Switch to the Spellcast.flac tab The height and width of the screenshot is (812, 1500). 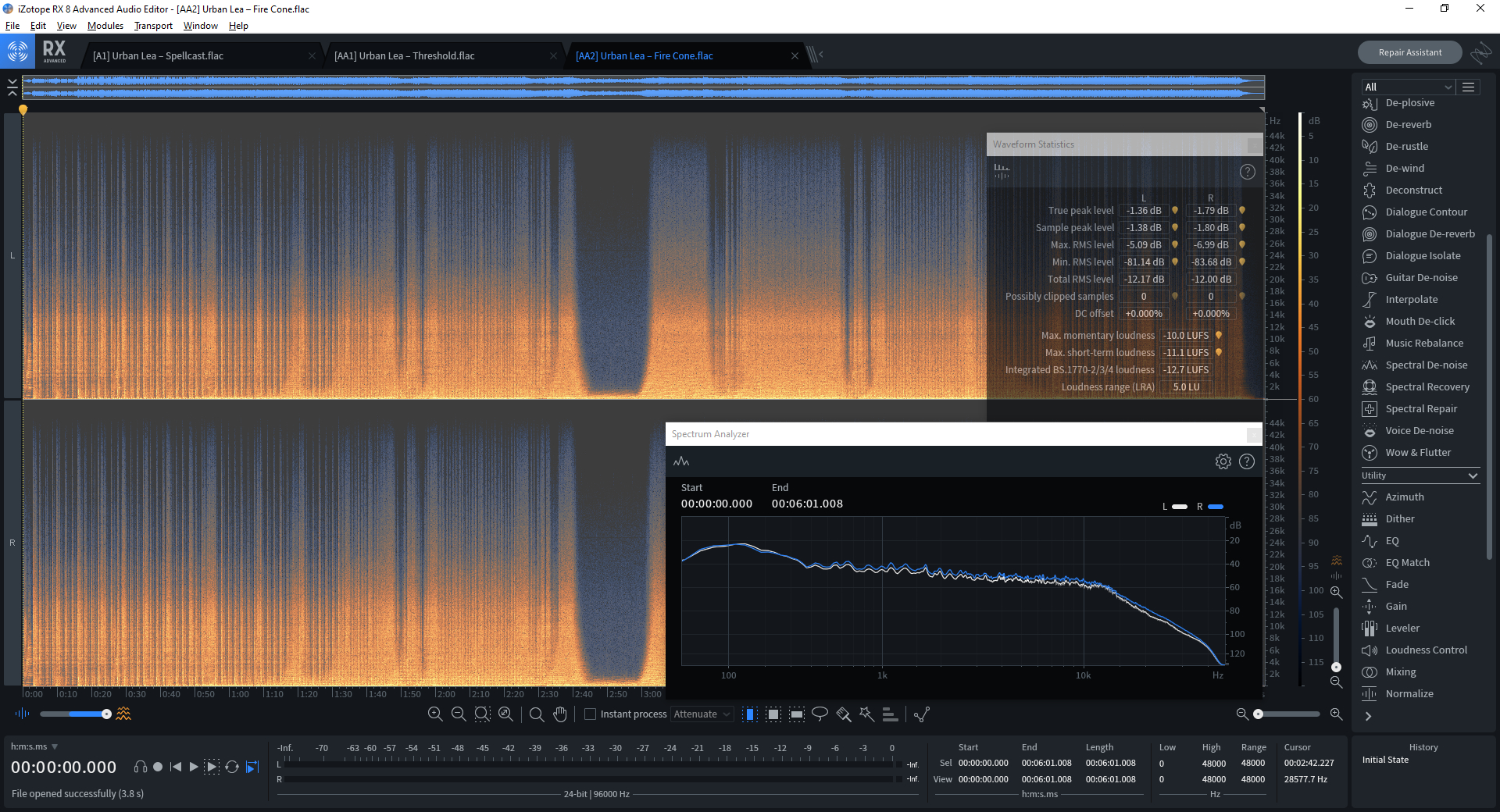pyautogui.click(x=158, y=56)
